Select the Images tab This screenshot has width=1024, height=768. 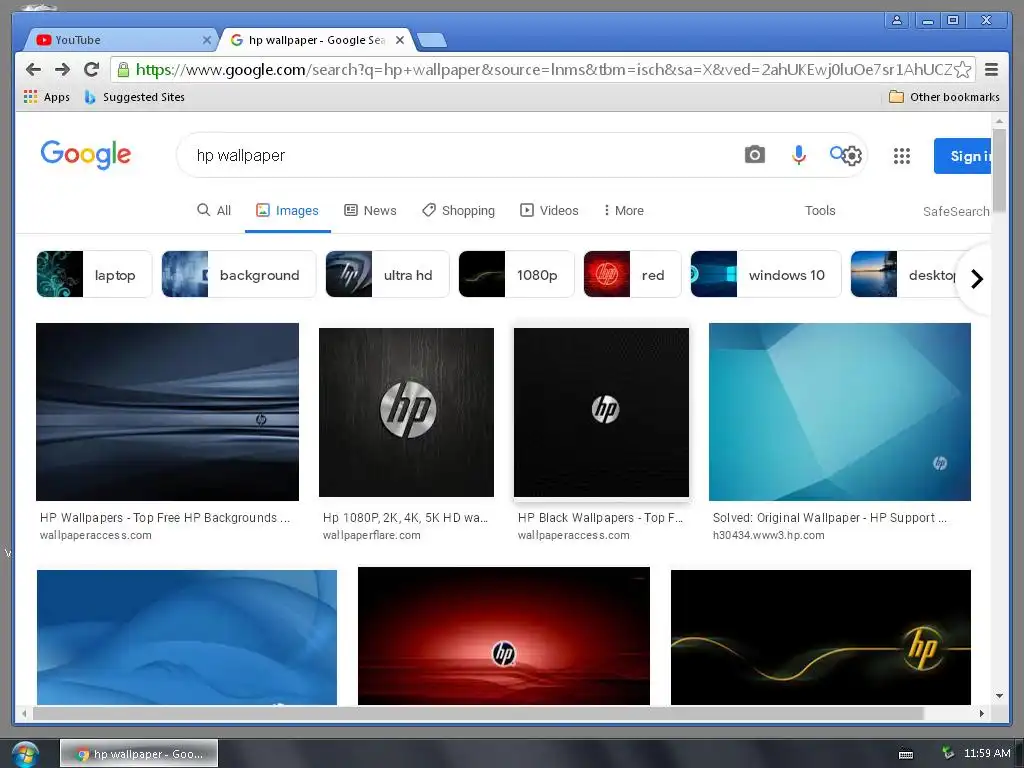[287, 210]
